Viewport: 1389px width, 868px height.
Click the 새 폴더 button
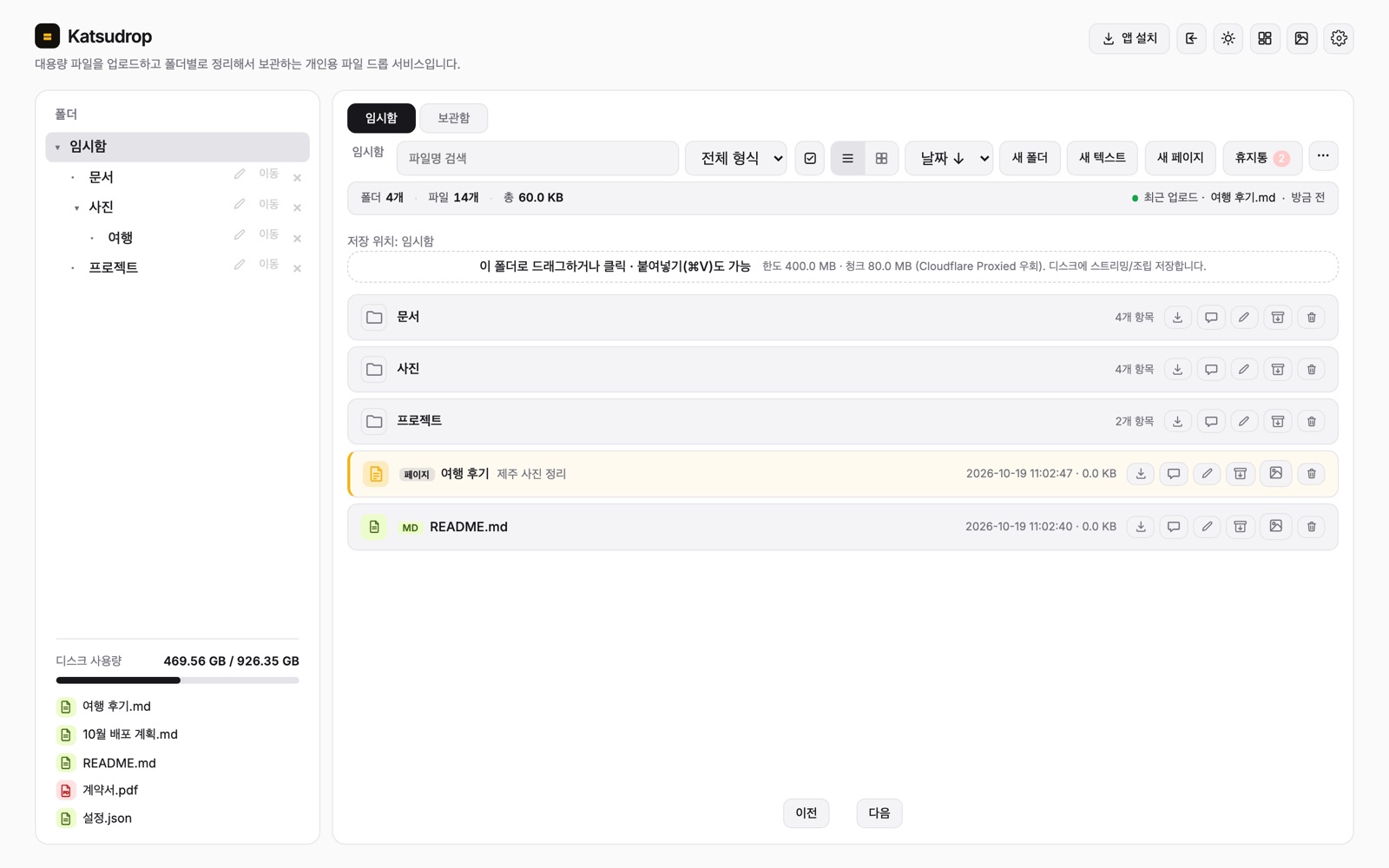coord(1030,158)
